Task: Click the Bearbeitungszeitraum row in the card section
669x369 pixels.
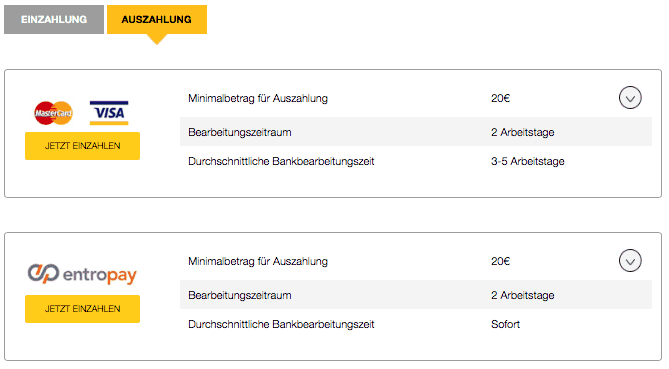Action: 416,132
